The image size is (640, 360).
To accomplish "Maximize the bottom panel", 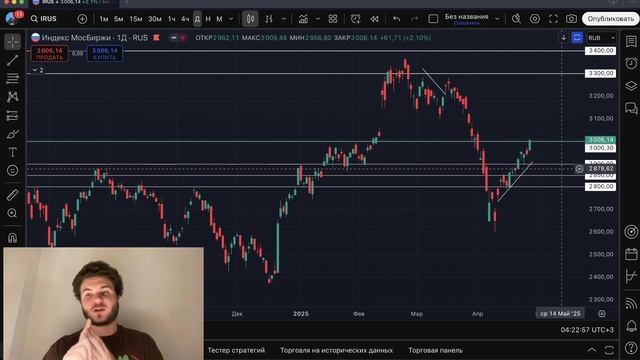I will point(609,350).
